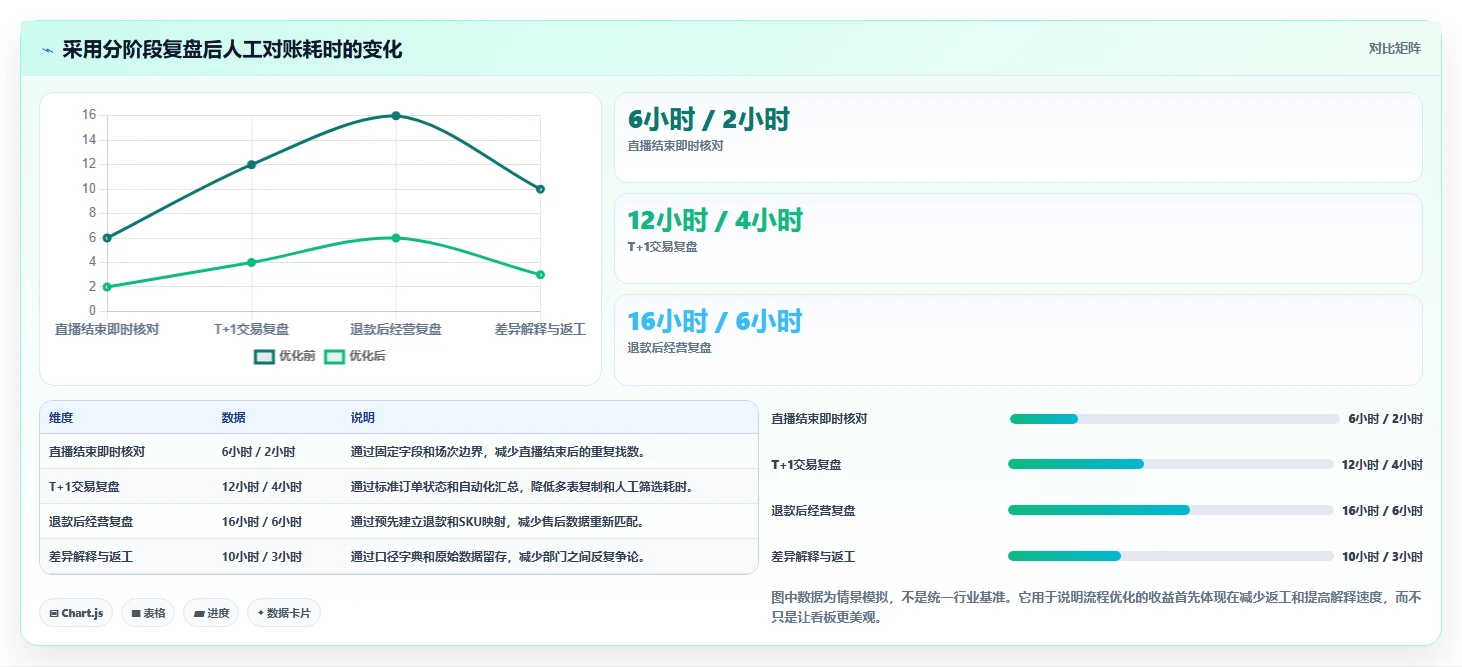
Task: Select table cell 12小时 / 4小时
Action: tap(262, 487)
